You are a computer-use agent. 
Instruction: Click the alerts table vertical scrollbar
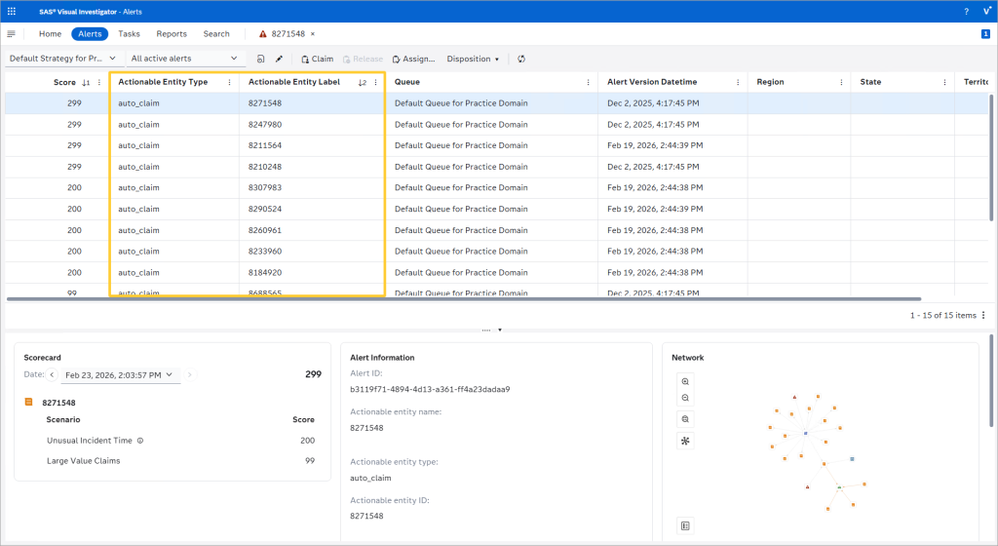991,158
